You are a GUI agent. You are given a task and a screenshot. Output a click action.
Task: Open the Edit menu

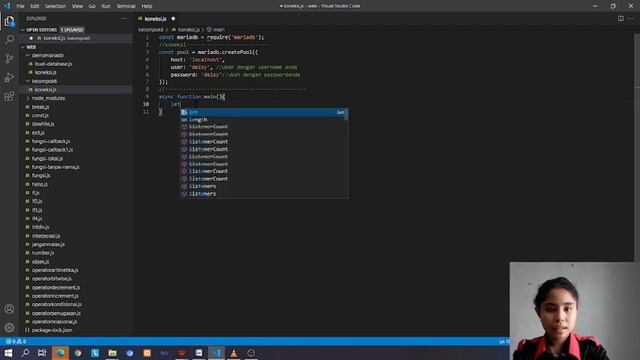point(35,6)
